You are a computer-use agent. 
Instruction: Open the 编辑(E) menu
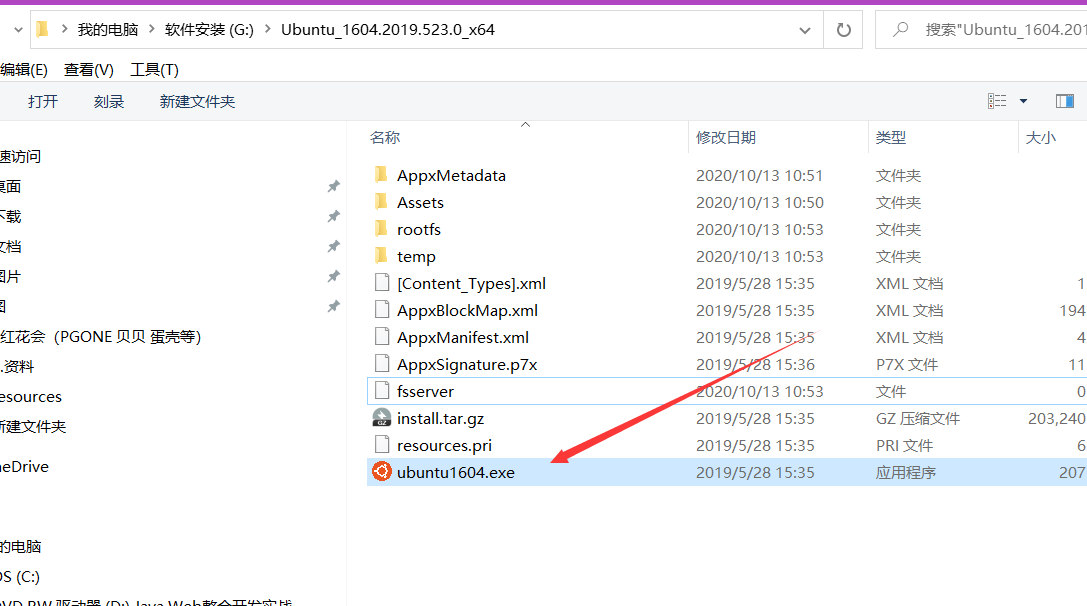click(x=24, y=70)
